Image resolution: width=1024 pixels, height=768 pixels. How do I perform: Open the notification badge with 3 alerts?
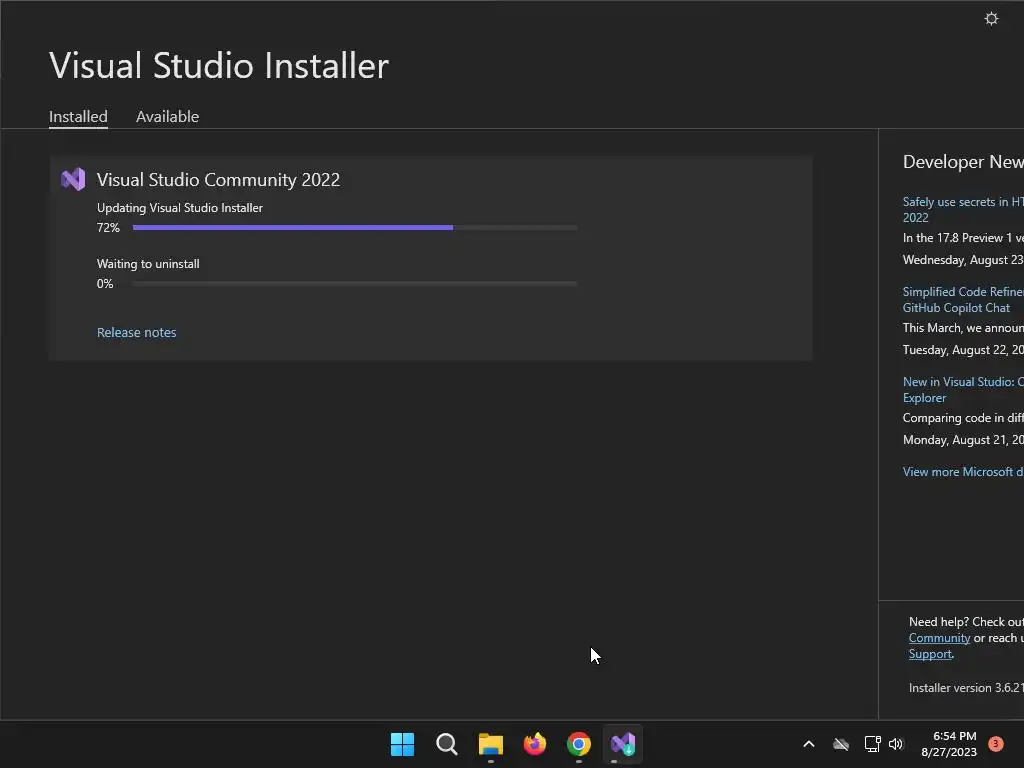995,743
